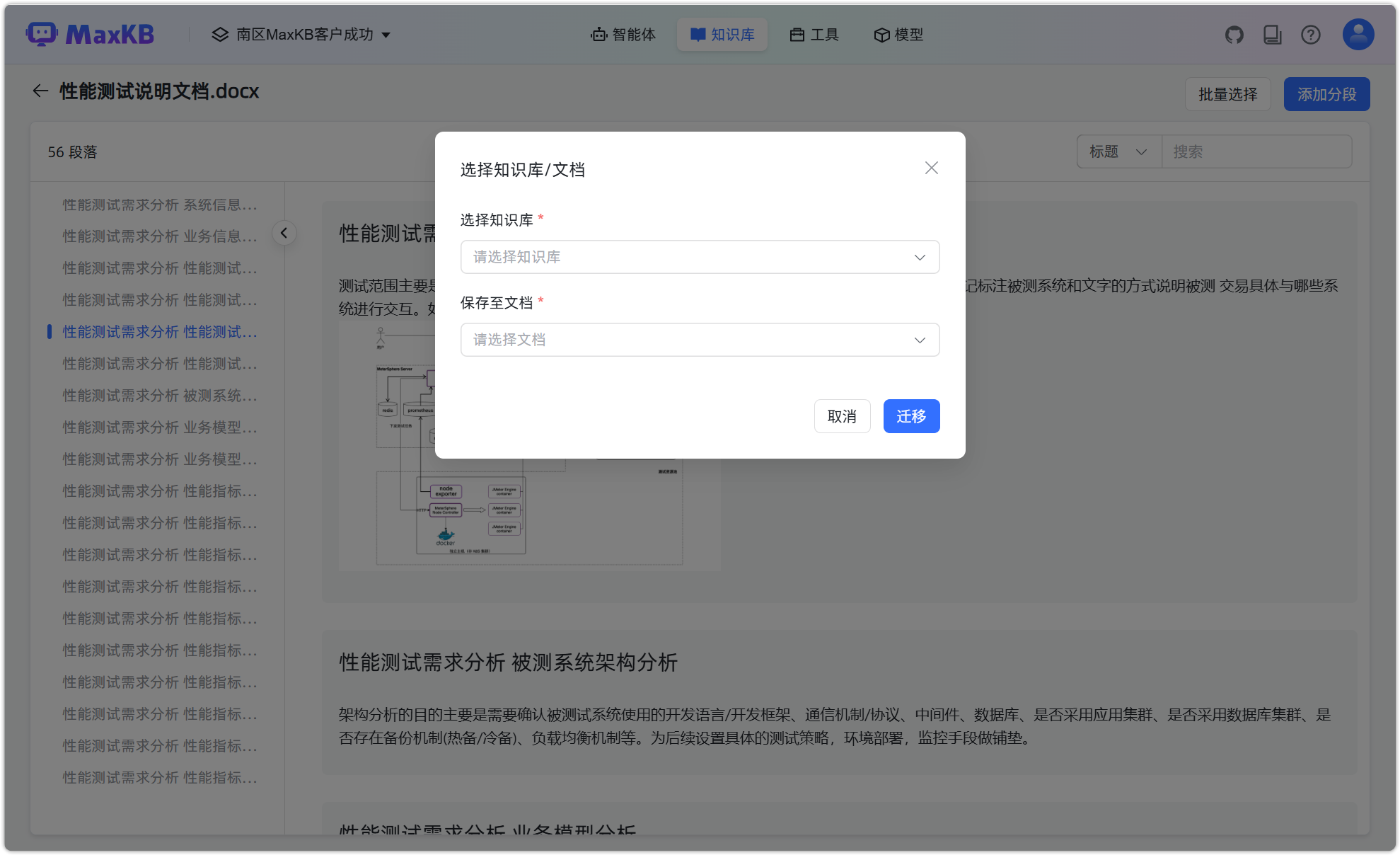Expand the 南区MaxKB客户成功 workspace selector
The image size is (1400, 855).
click(386, 34)
